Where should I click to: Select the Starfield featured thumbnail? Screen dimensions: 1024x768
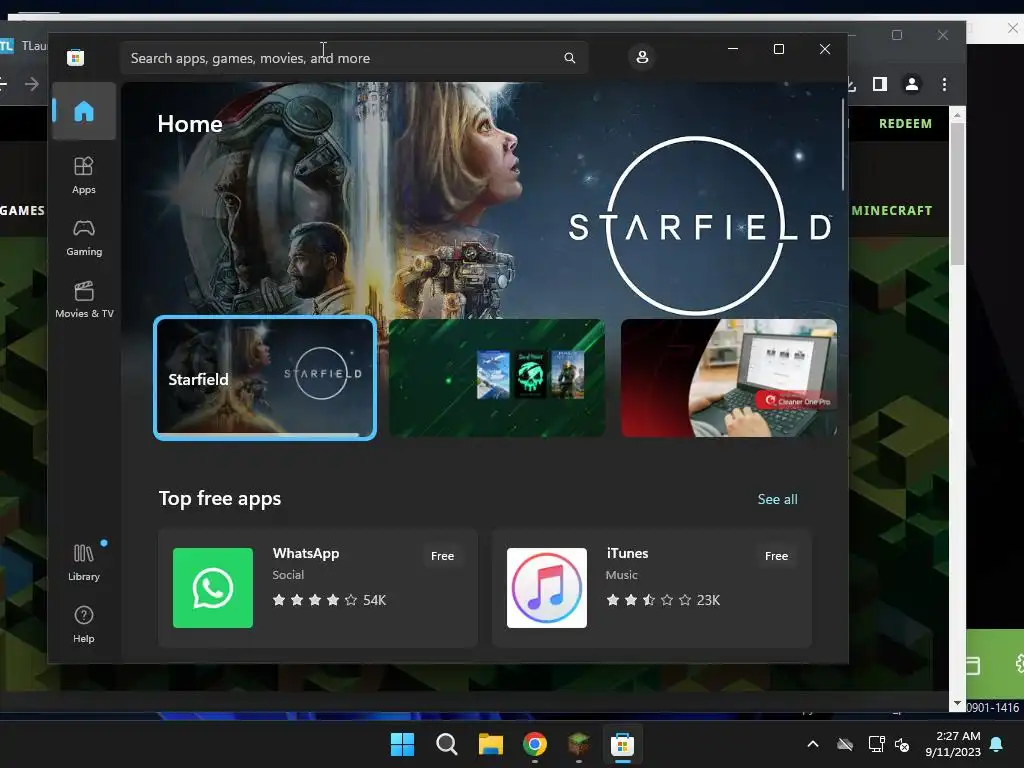pos(264,378)
